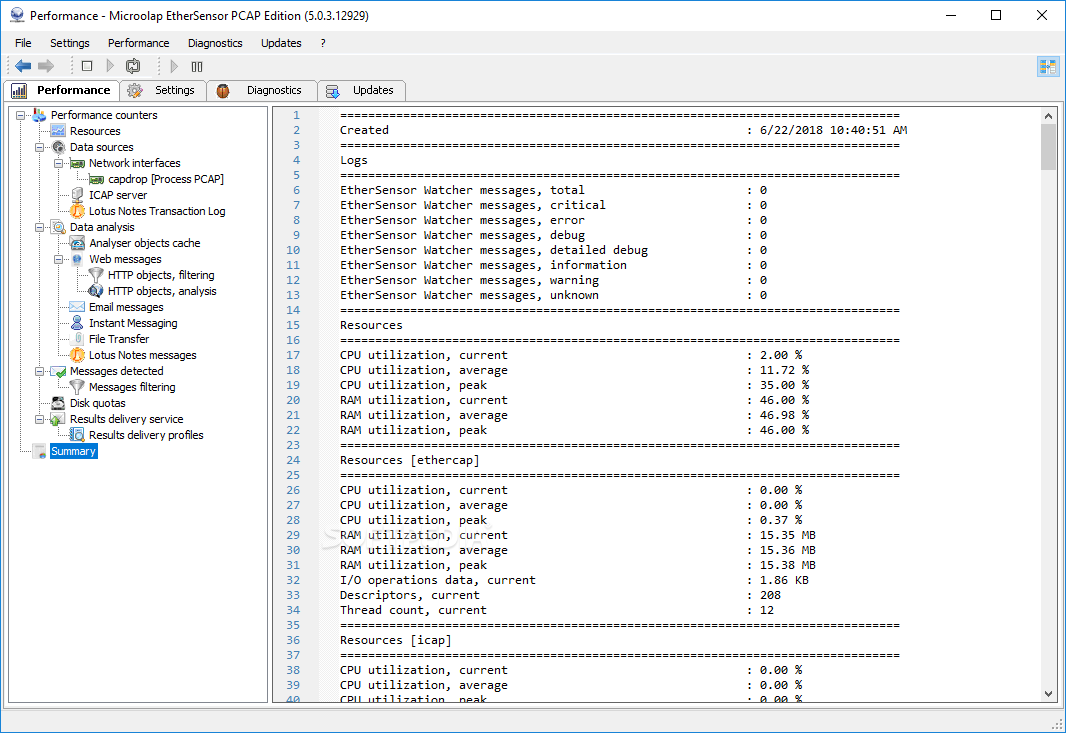Screen dimensions: 1066x733
Task: Collapse the Data sources node
Action: tap(39, 148)
